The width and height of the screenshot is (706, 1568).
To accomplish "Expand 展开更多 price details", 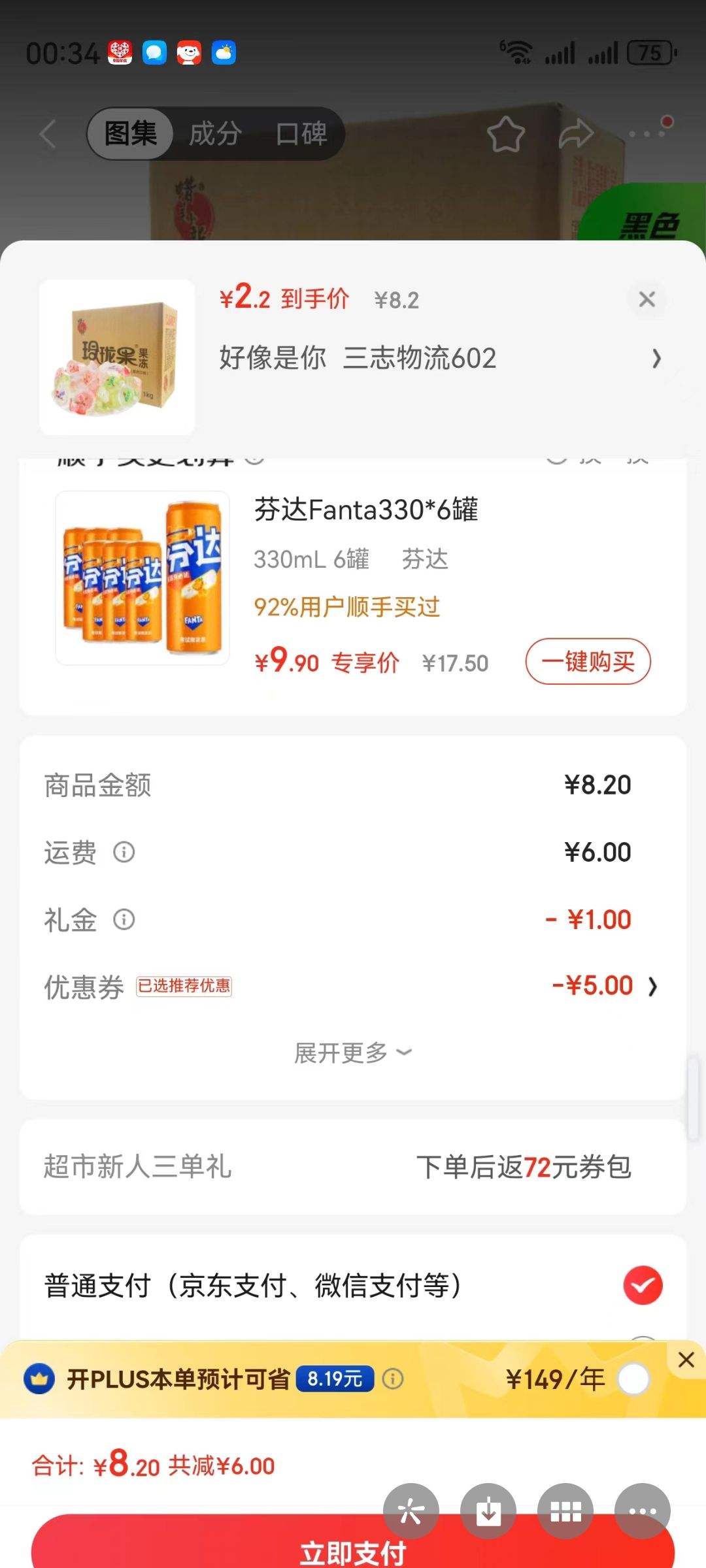I will pos(353,1053).
